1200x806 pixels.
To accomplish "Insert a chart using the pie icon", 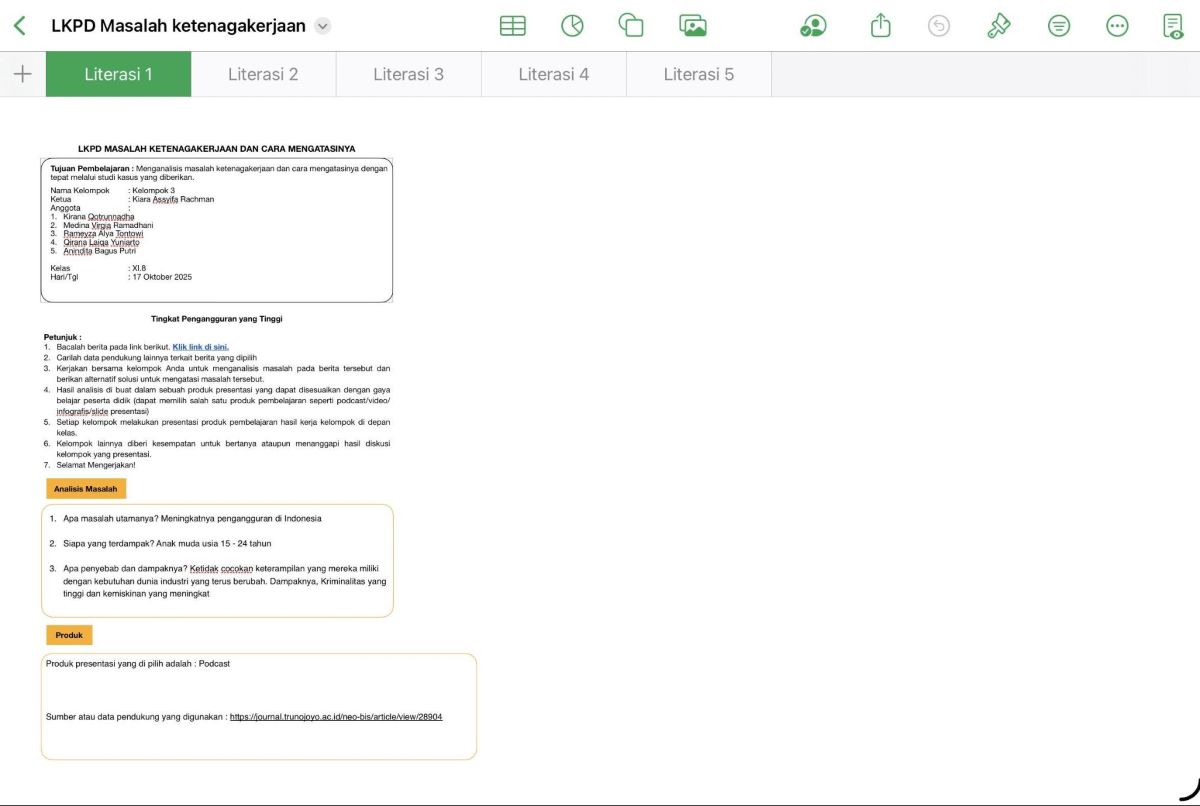I will tap(572, 26).
